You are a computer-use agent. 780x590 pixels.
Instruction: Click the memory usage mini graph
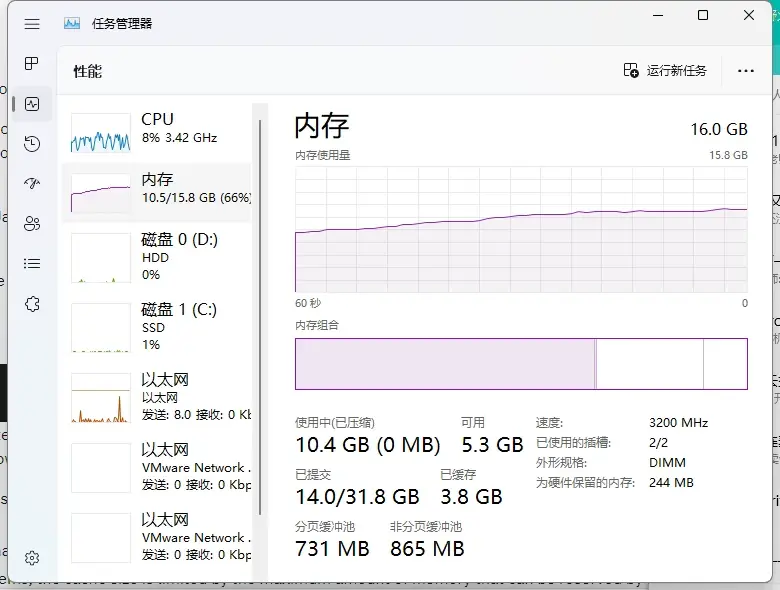[x=100, y=193]
